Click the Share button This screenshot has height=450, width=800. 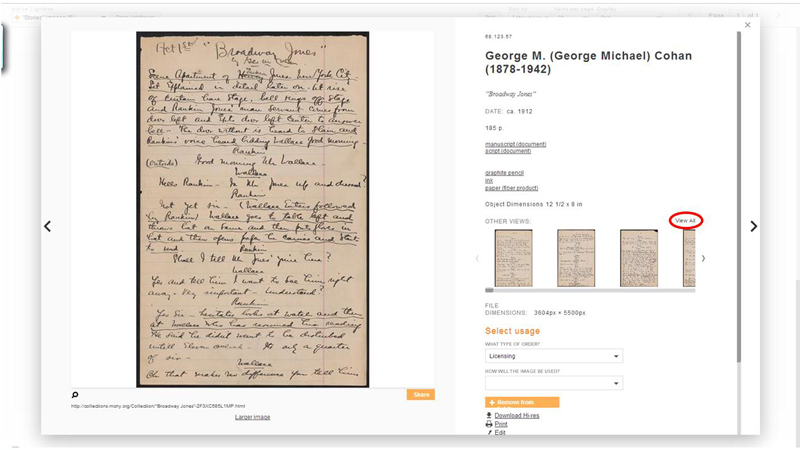click(421, 394)
